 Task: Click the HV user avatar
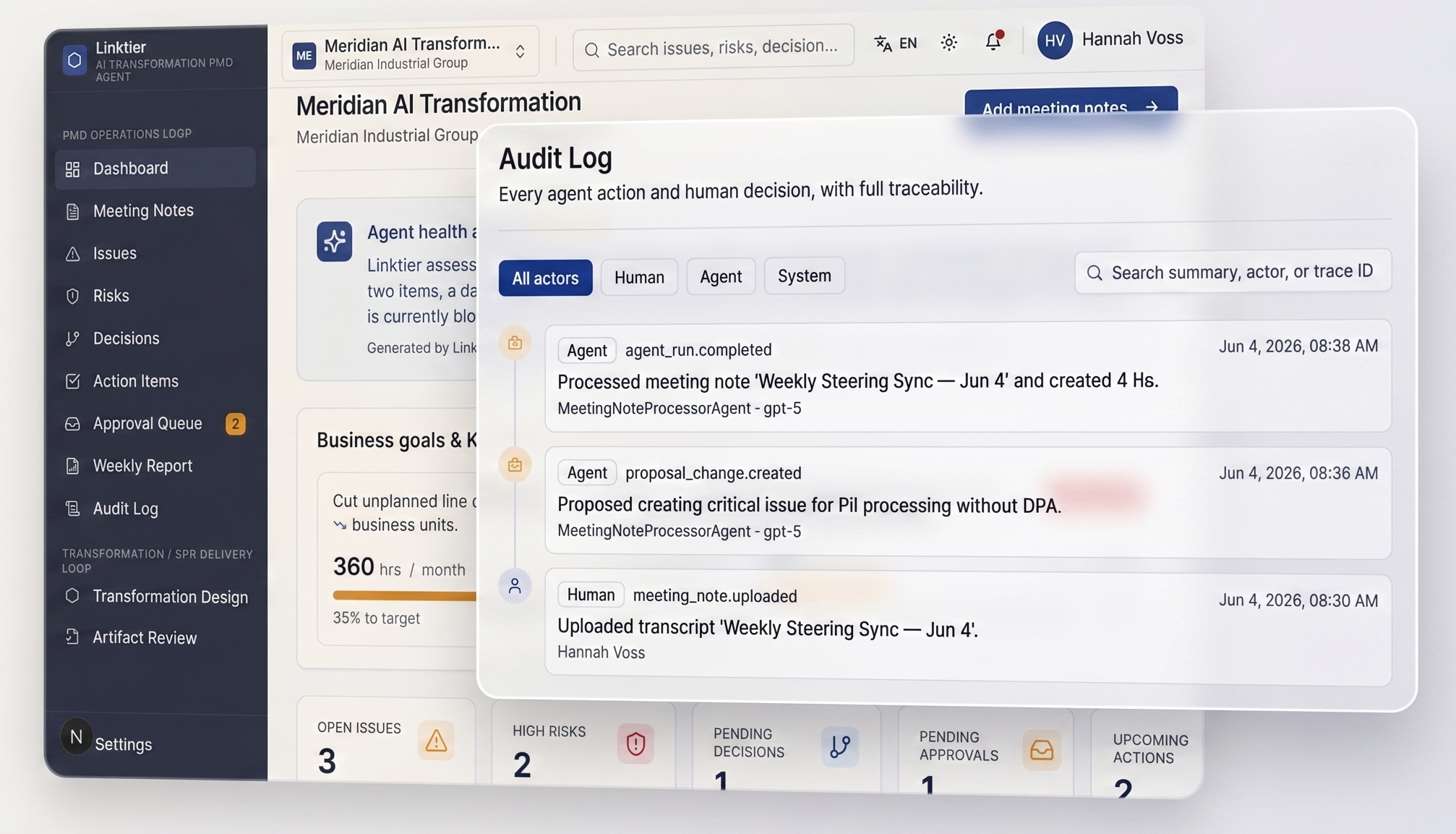[x=1055, y=41]
